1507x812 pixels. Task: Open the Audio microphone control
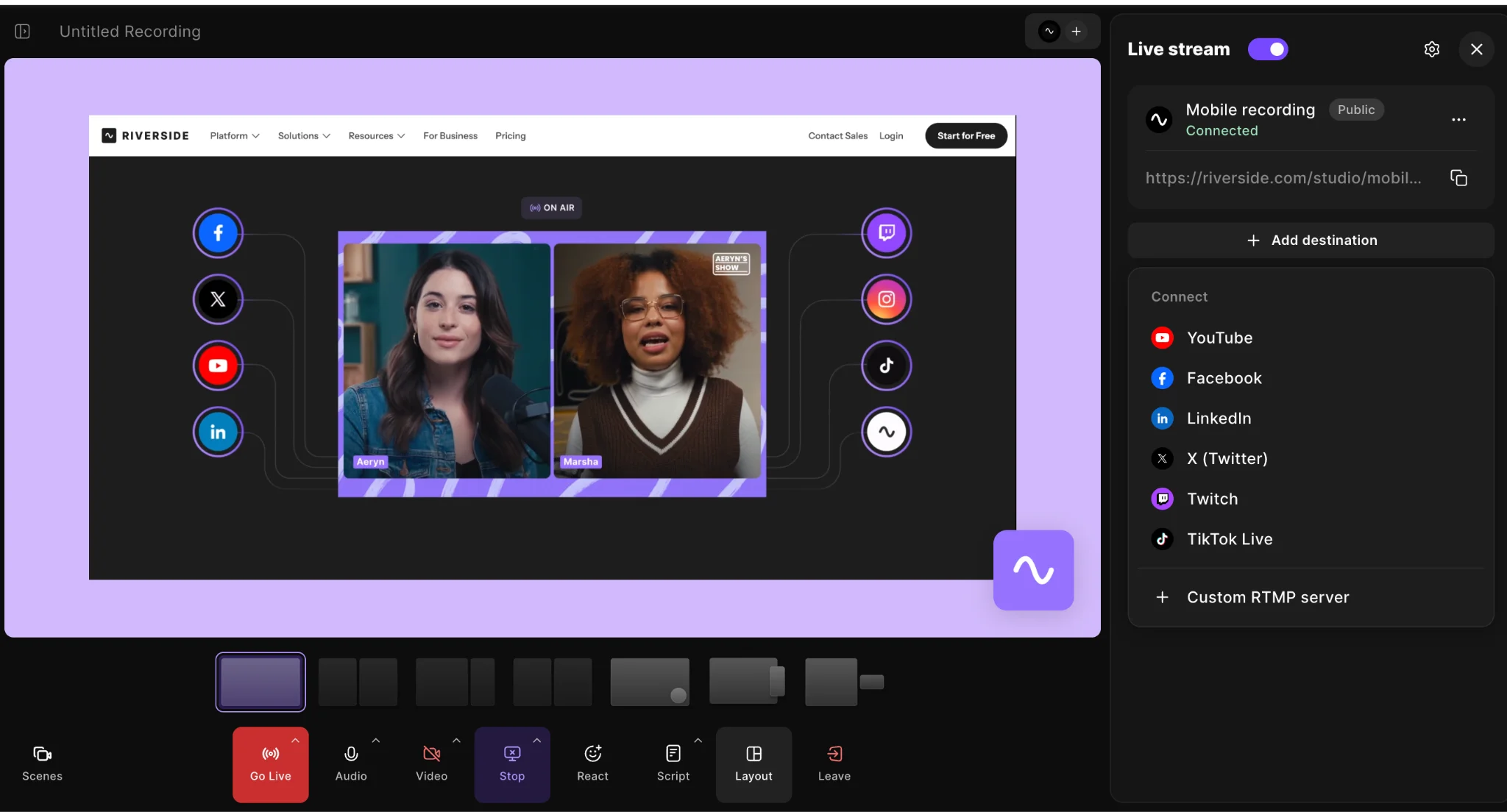pos(351,764)
